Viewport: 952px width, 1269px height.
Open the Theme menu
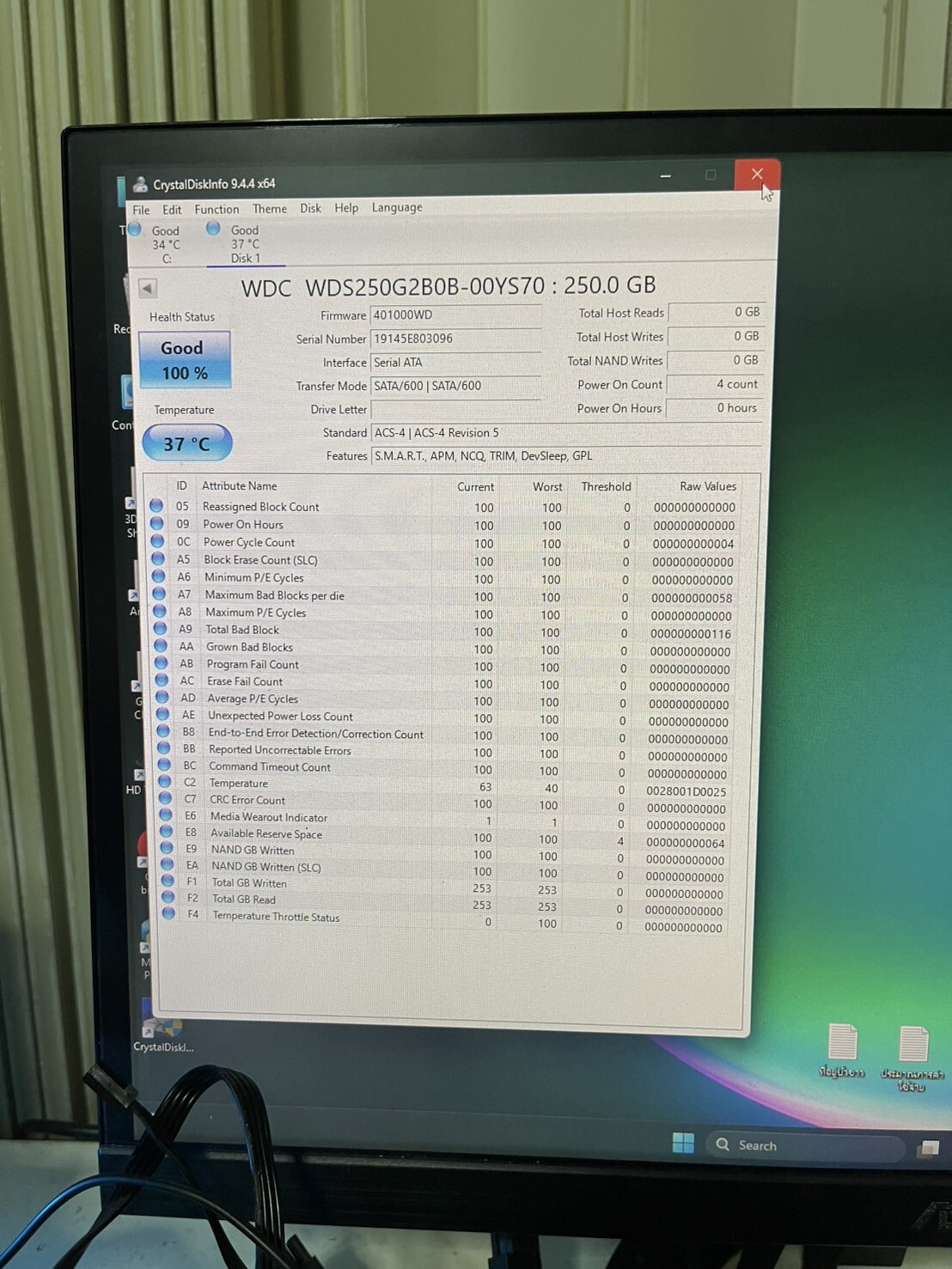pyautogui.click(x=270, y=209)
